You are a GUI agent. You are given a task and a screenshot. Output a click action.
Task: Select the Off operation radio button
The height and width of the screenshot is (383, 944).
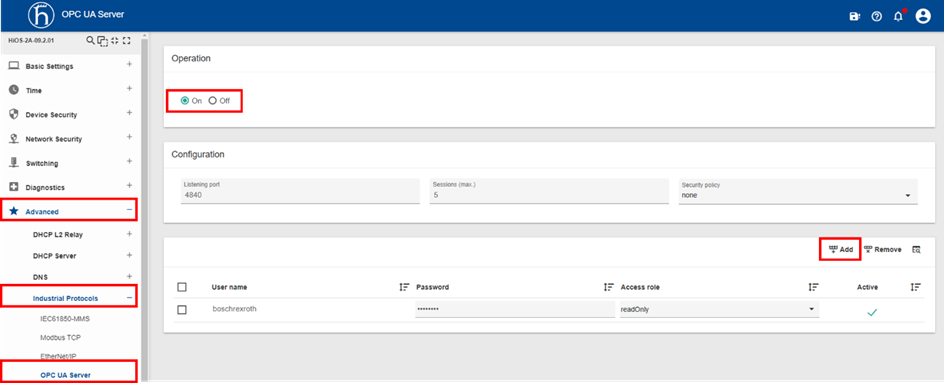212,101
